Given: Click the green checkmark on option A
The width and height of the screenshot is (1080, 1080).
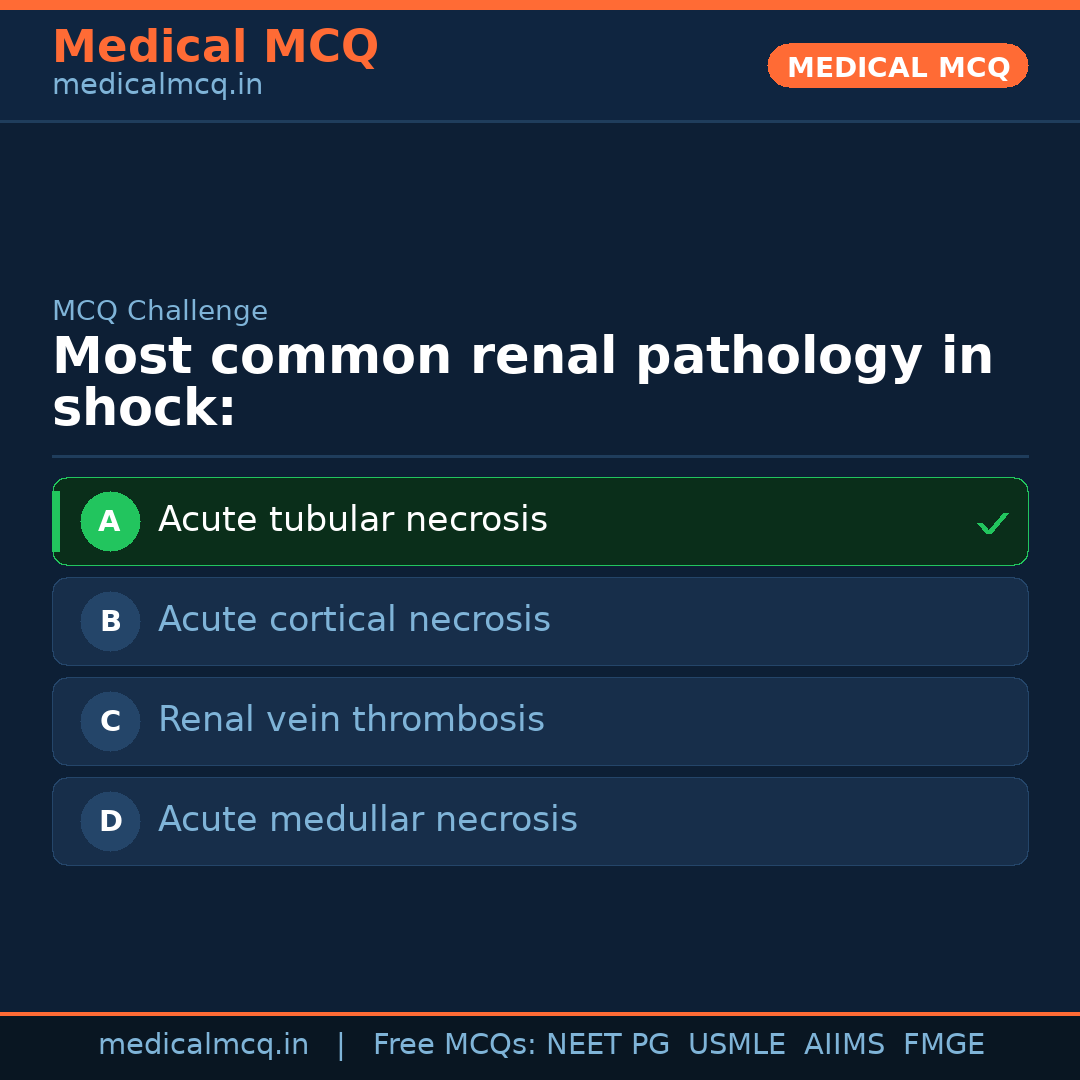Looking at the screenshot, I should point(992,523).
